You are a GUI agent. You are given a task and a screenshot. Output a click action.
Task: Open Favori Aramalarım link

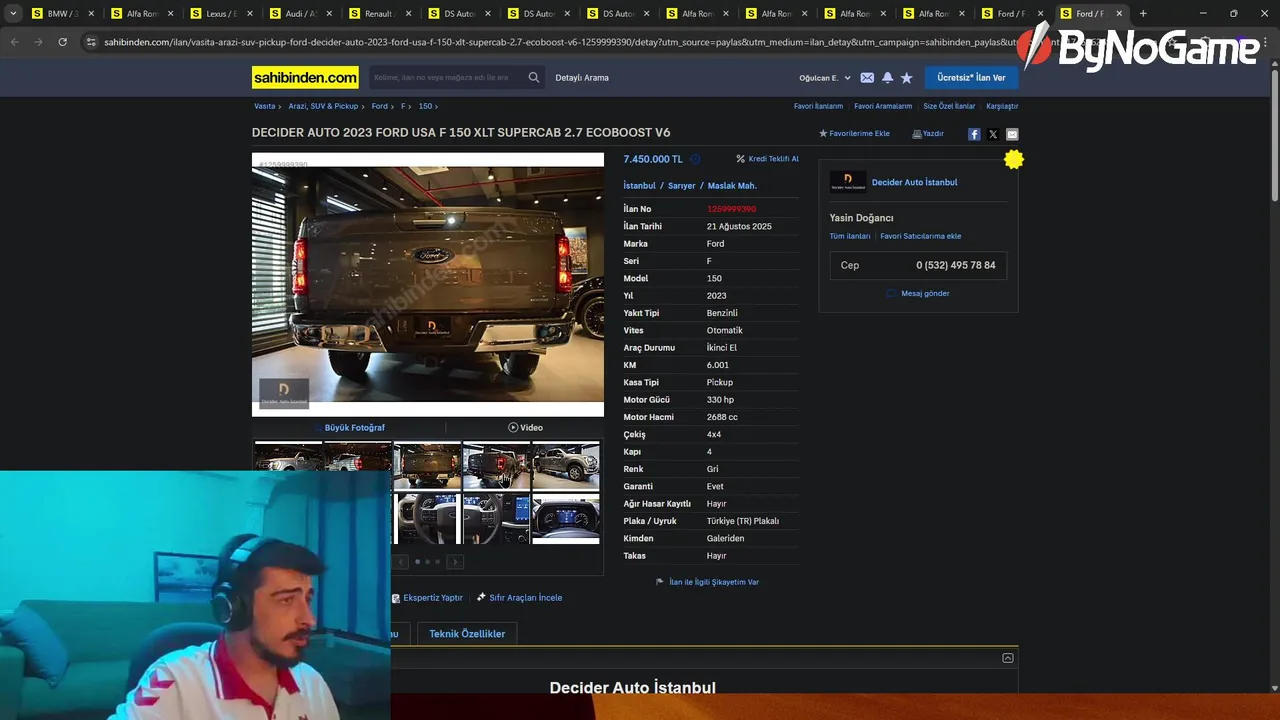(x=883, y=106)
